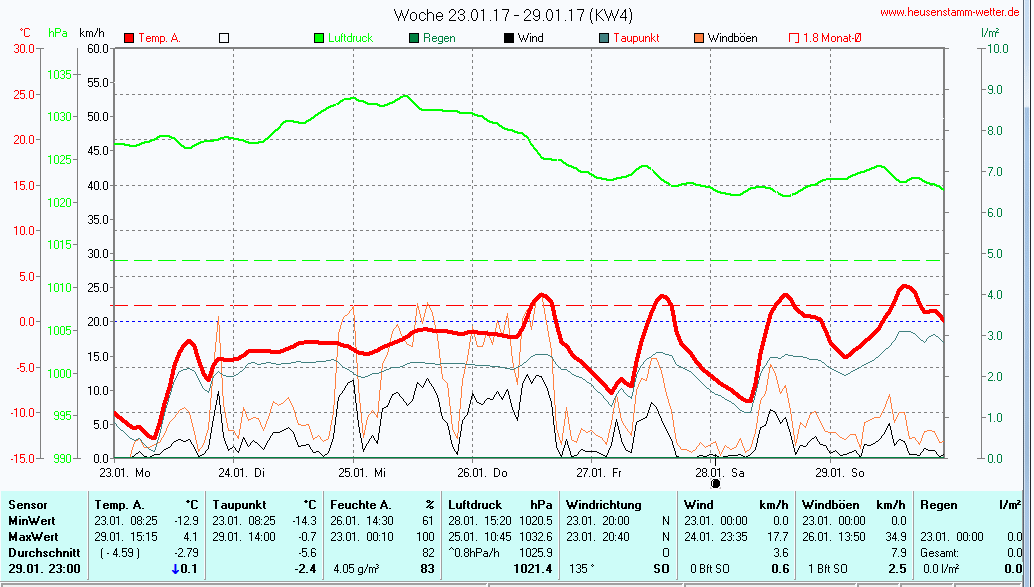This screenshot has height=587, width=1034.
Task: Click the 25.01. Mi date marker
Action: pyautogui.click(x=362, y=472)
